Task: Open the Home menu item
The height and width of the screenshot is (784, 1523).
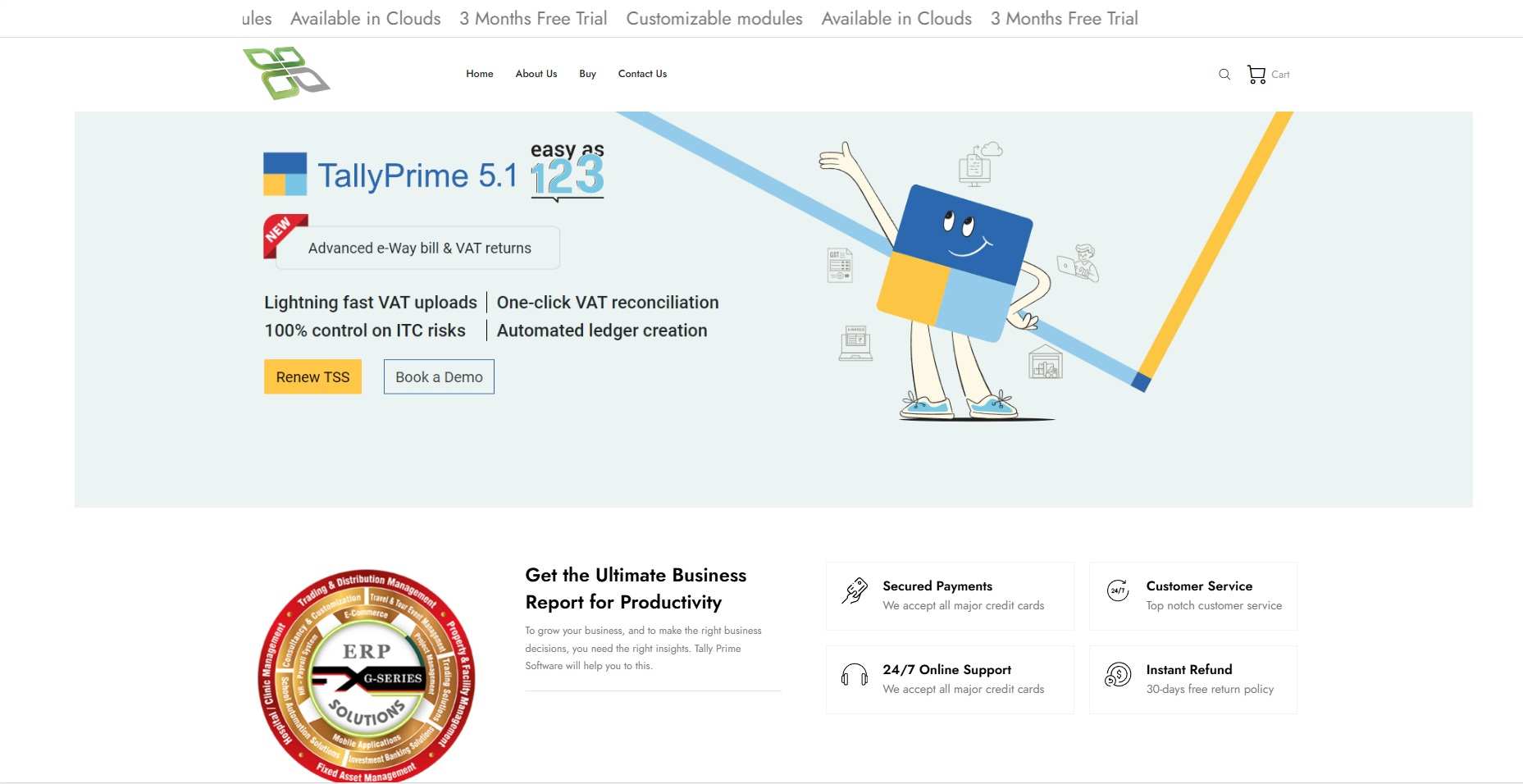Action: point(480,74)
